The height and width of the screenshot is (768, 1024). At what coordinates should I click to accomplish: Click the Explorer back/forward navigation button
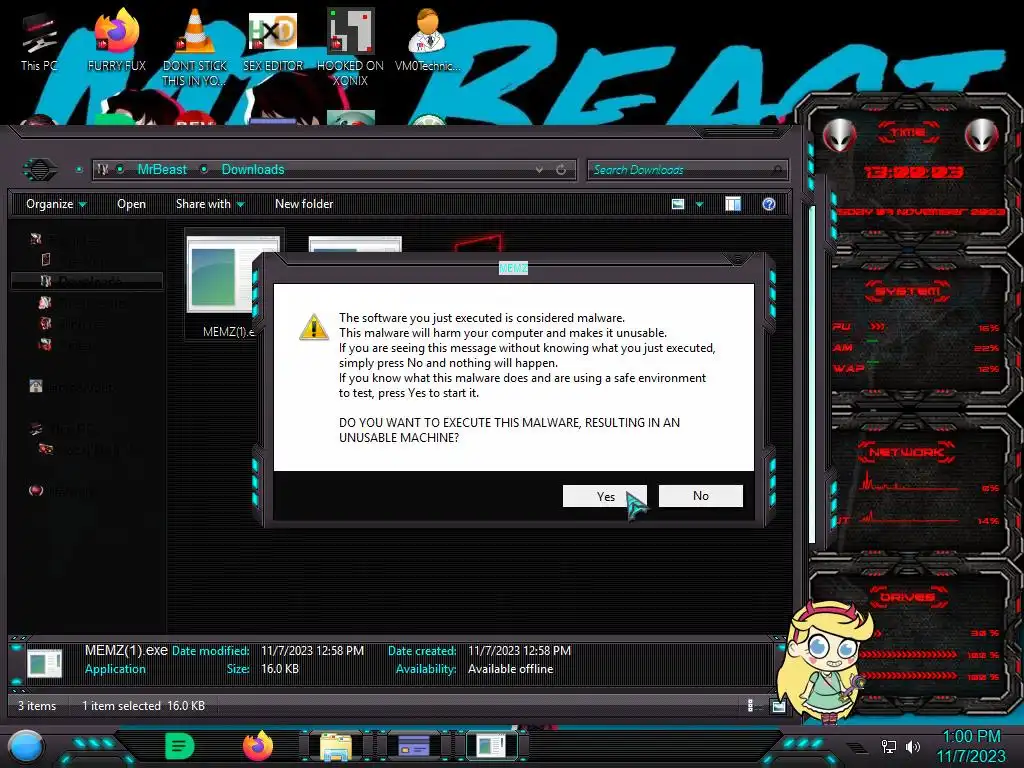(x=40, y=170)
